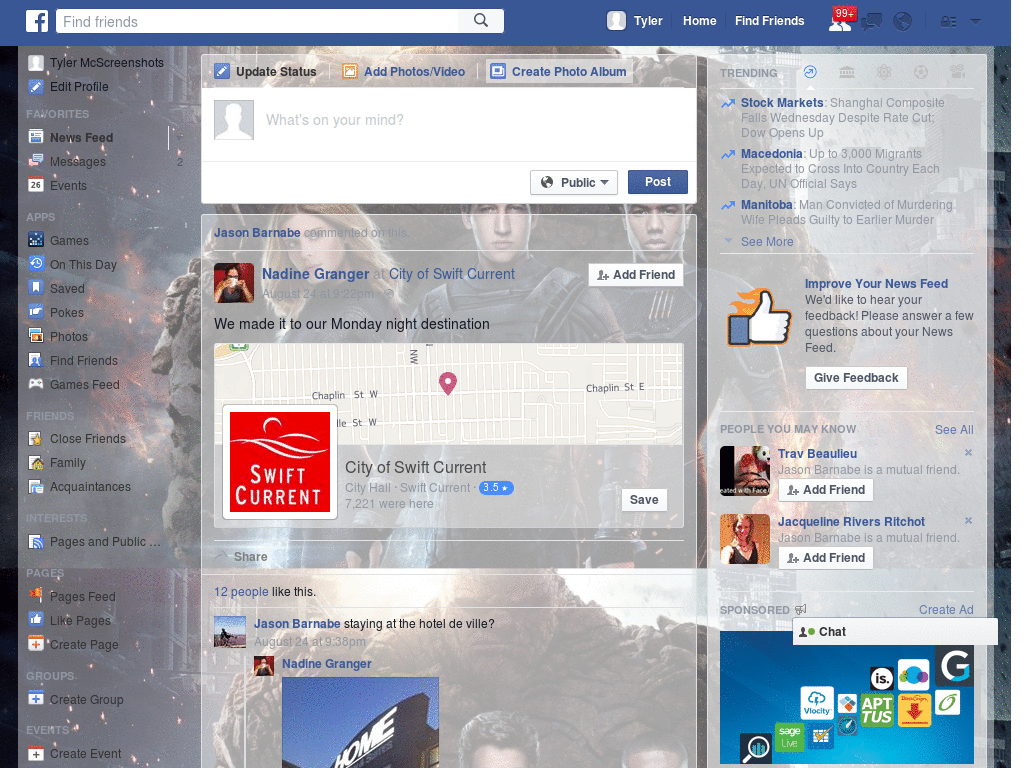Image resolution: width=1024 pixels, height=768 pixels.
Task: Click the Edit Profile pencil icon
Action: click(x=36, y=86)
